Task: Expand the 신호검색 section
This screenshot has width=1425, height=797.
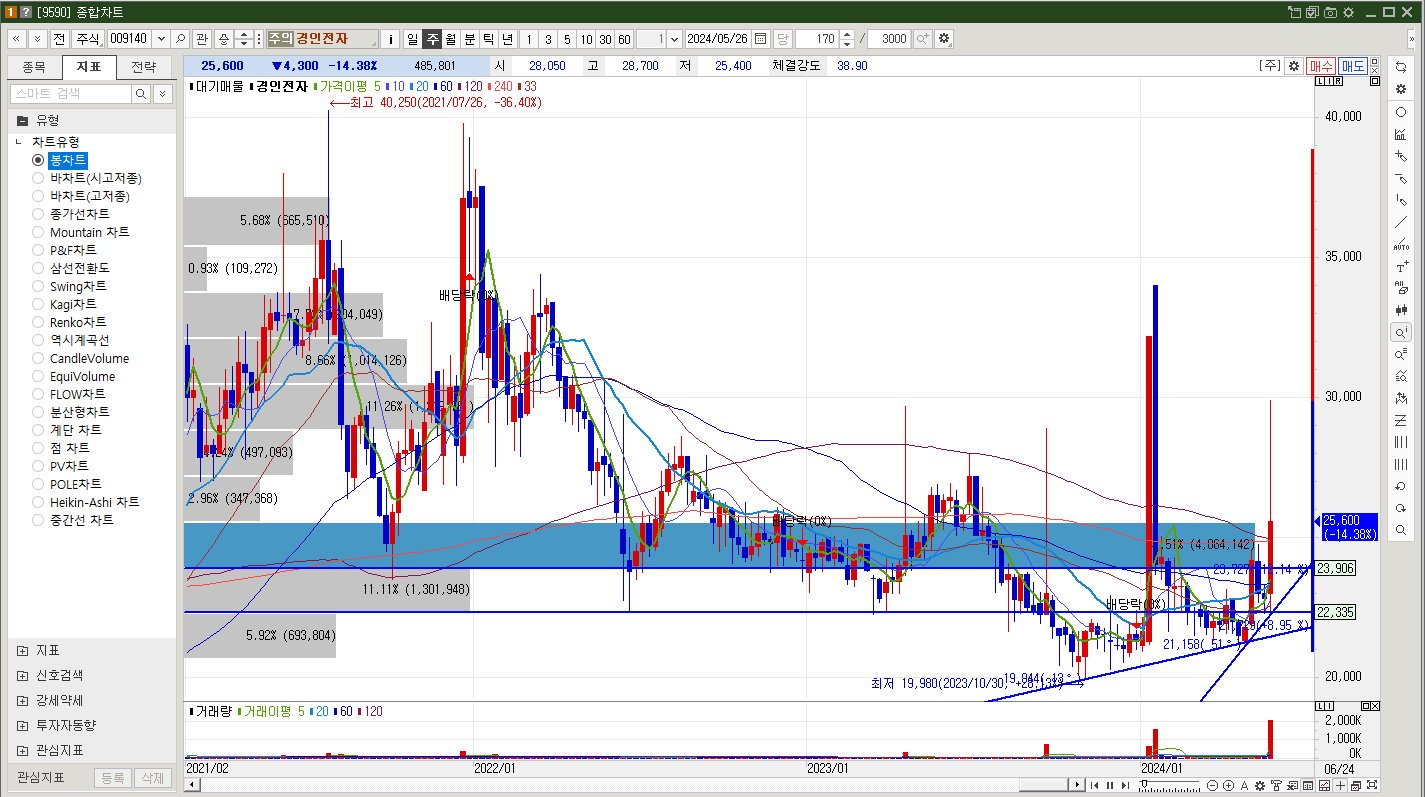Action: tap(22, 675)
